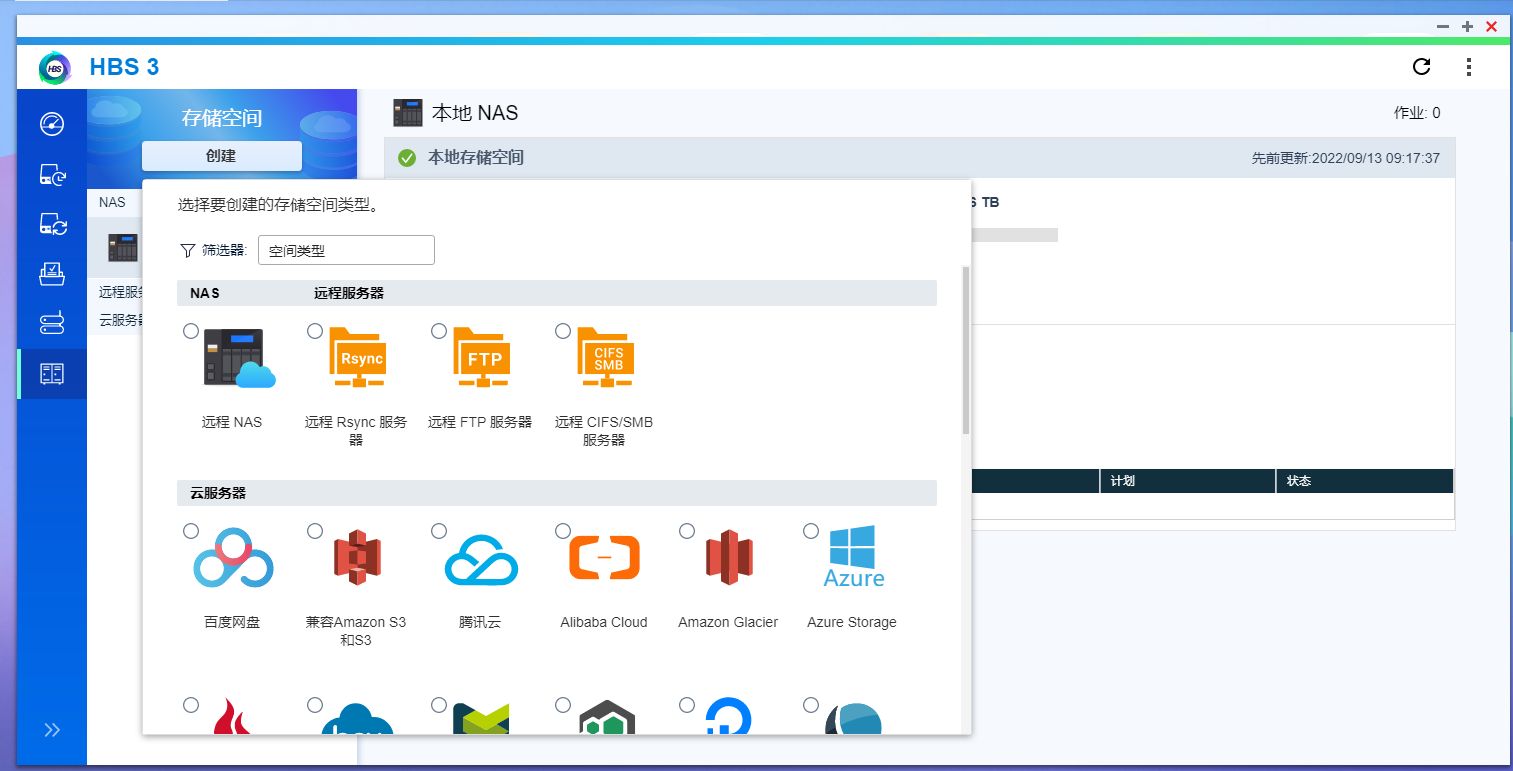Image resolution: width=1513 pixels, height=771 pixels.
Task: Select the Amazon Glacier radio button
Action: tap(687, 531)
